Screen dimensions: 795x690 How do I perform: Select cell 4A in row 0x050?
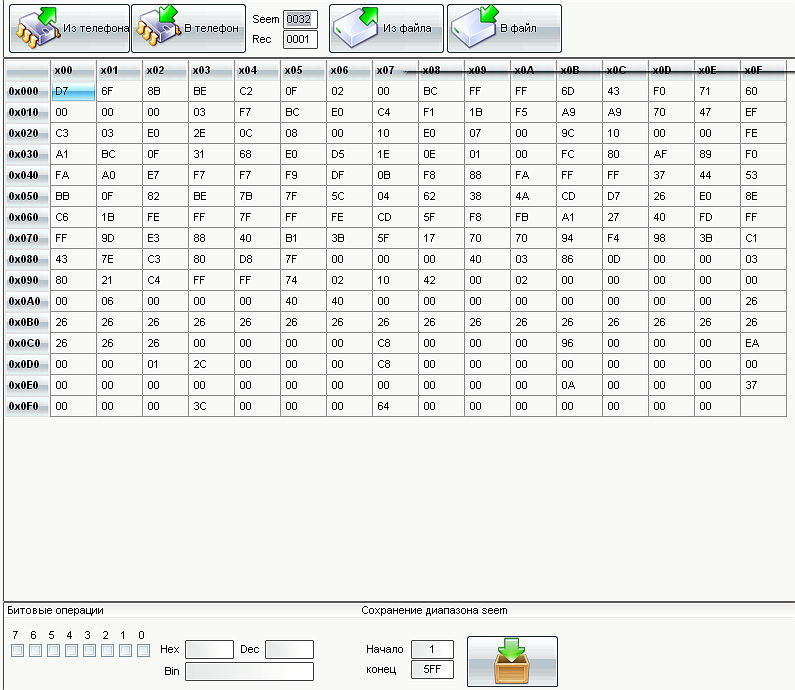(533, 197)
